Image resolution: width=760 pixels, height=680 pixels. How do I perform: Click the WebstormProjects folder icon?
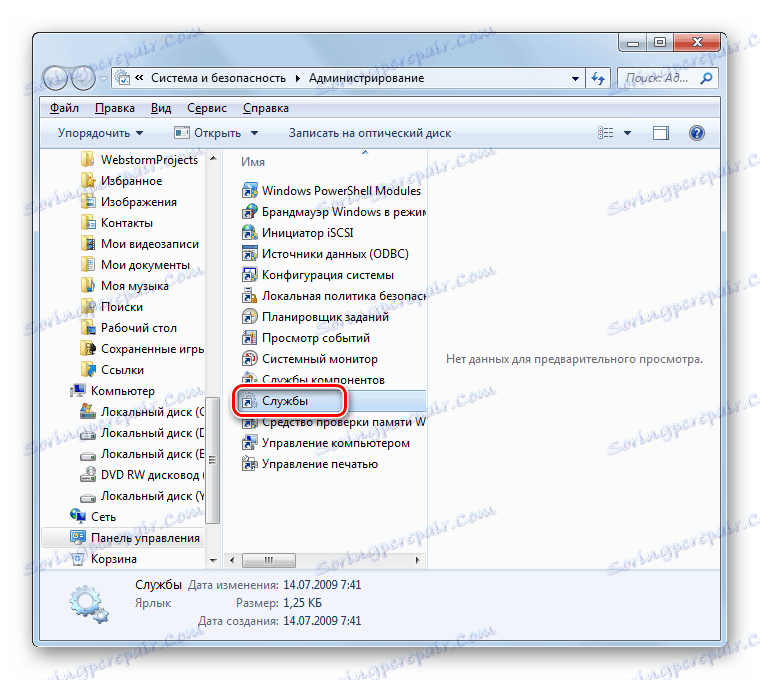(88, 159)
